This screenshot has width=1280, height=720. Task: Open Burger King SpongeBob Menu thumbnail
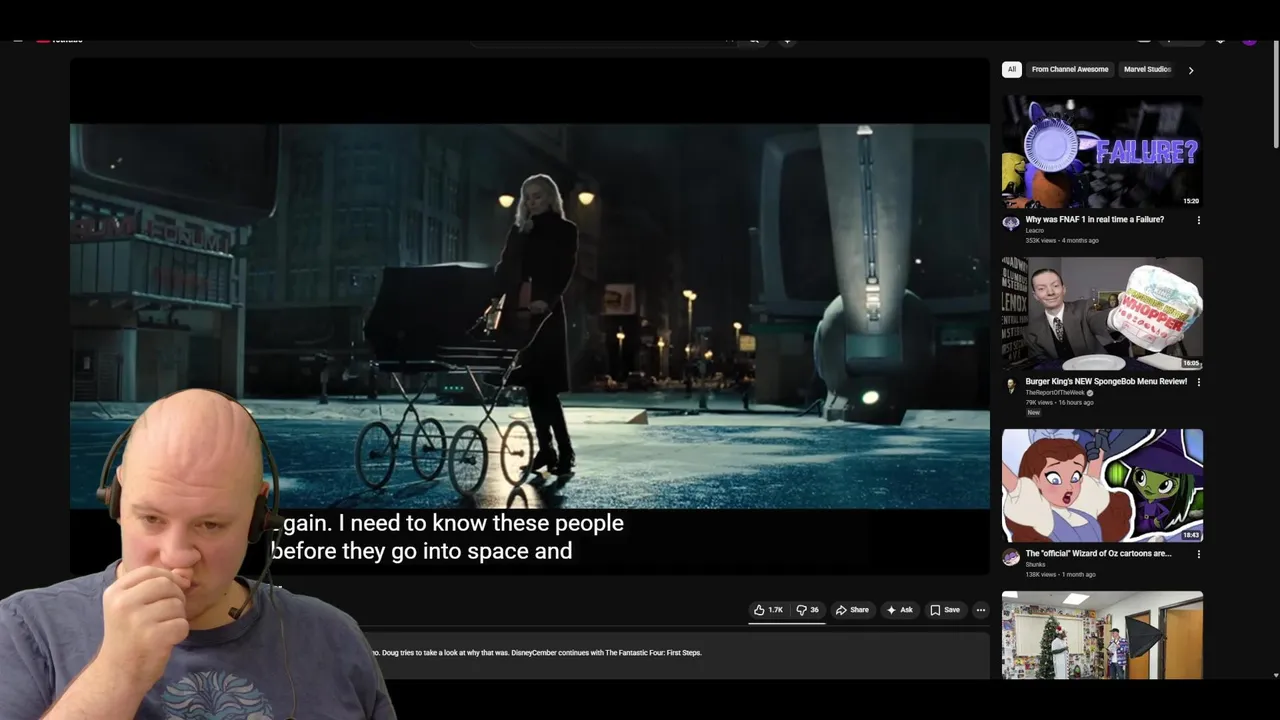click(x=1102, y=313)
